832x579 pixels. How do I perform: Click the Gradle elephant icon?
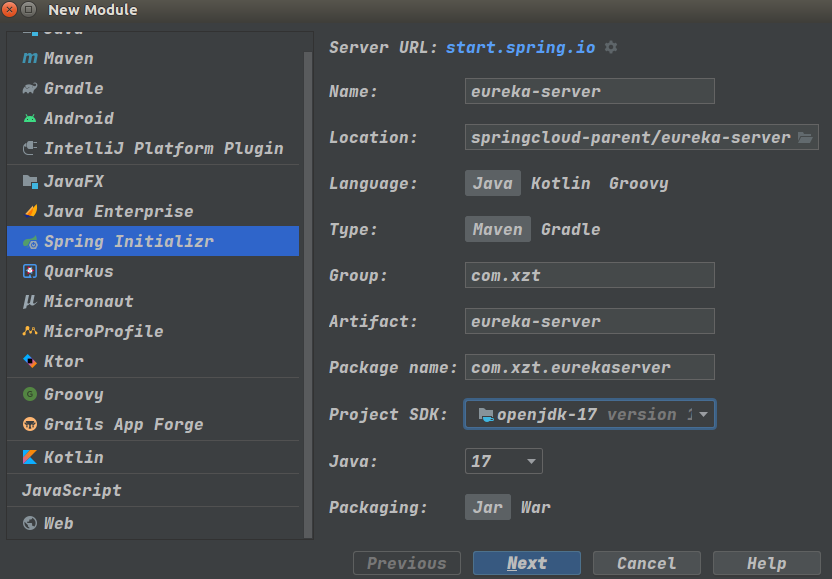[30, 89]
